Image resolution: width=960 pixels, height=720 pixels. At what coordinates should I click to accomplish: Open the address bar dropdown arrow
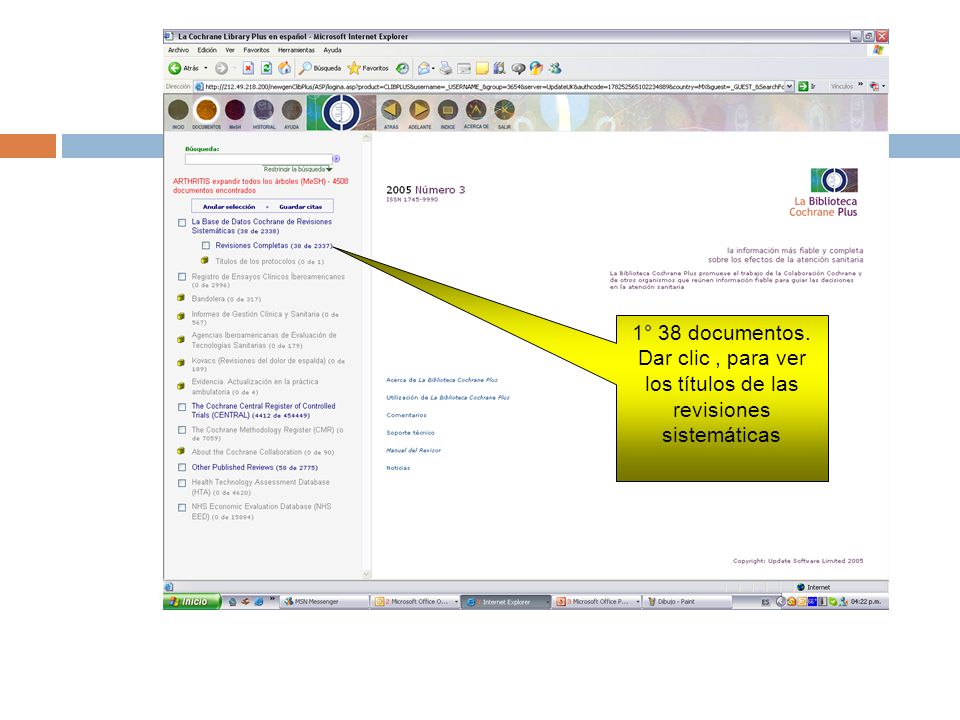[790, 86]
